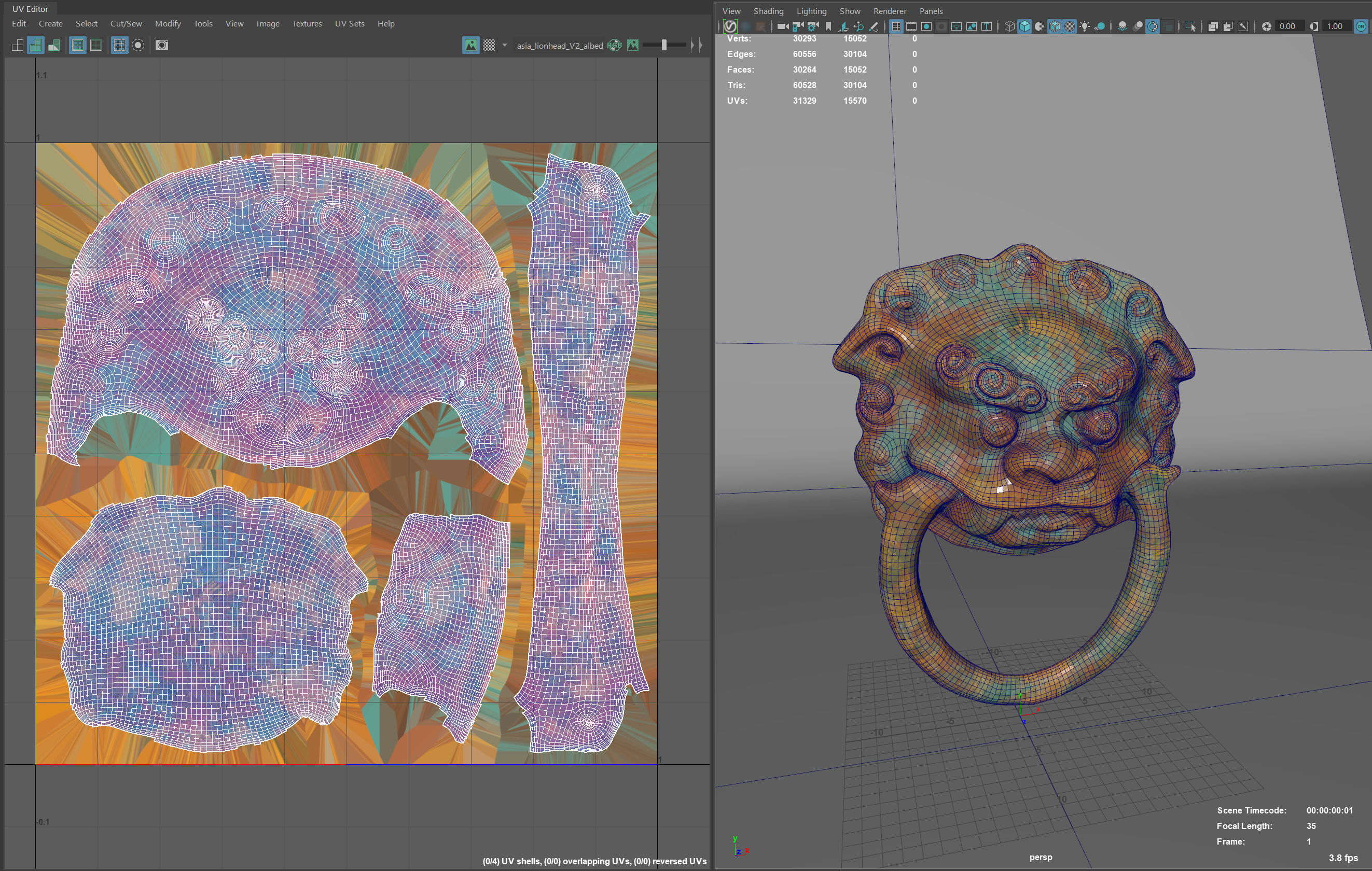The height and width of the screenshot is (871, 1372).
Task: Toggle 2D pan/zoom icon
Action: (858, 26)
